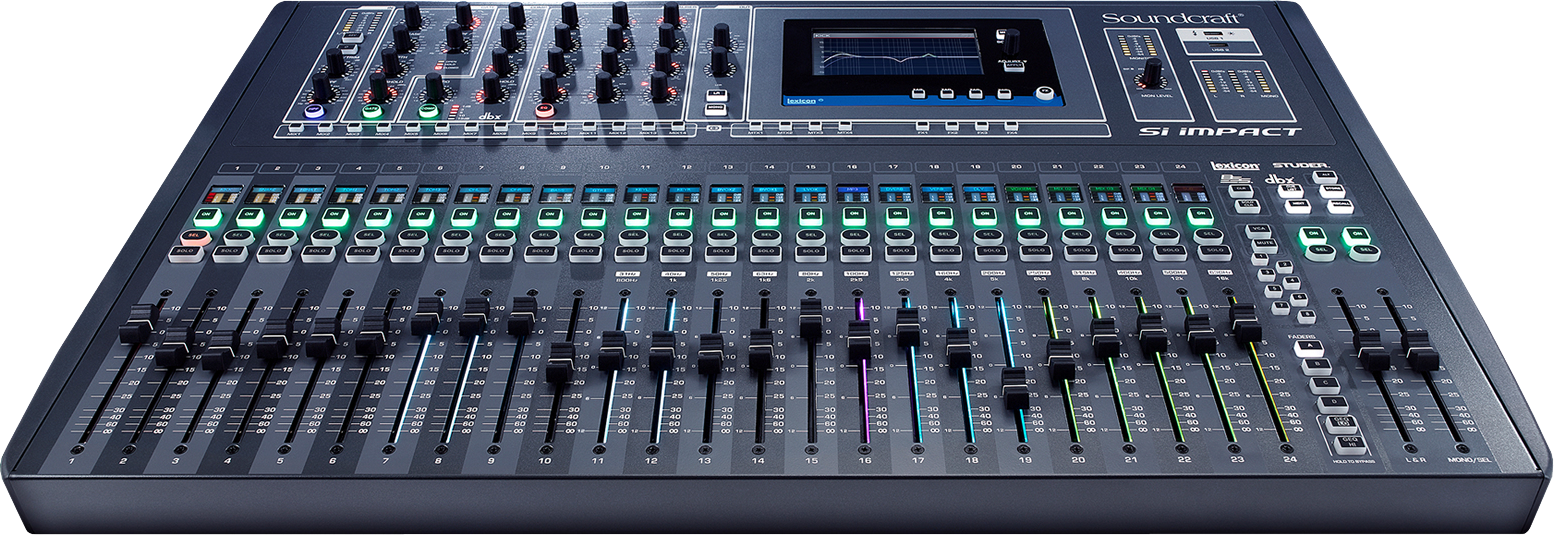Toggle the MONO master ON button
1554x535 pixels.
tap(1358, 235)
